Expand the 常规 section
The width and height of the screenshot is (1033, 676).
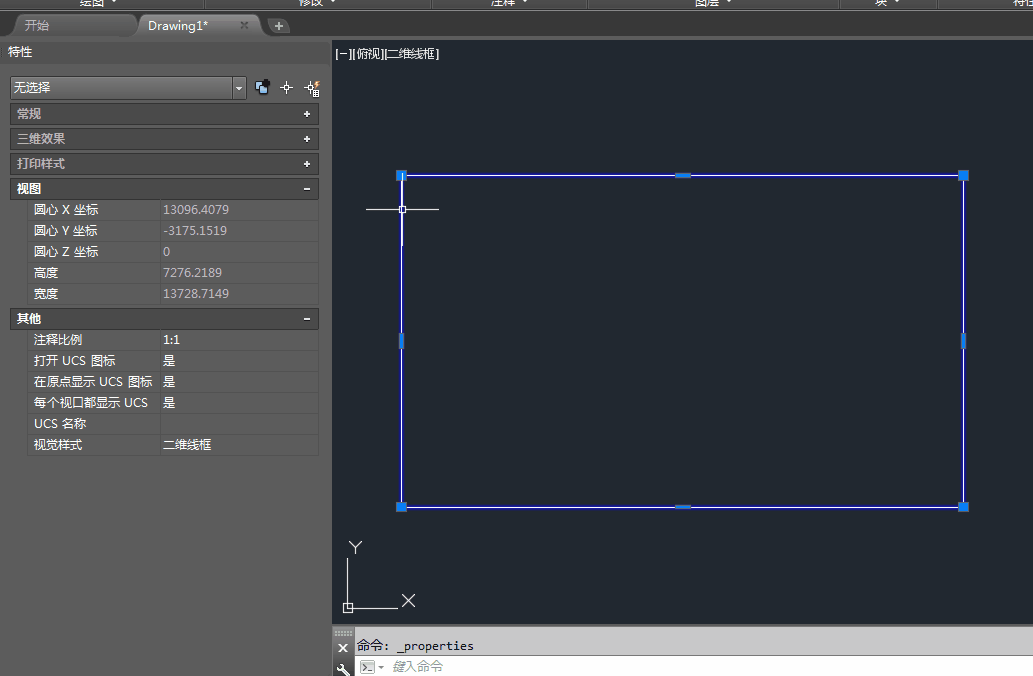coord(307,114)
